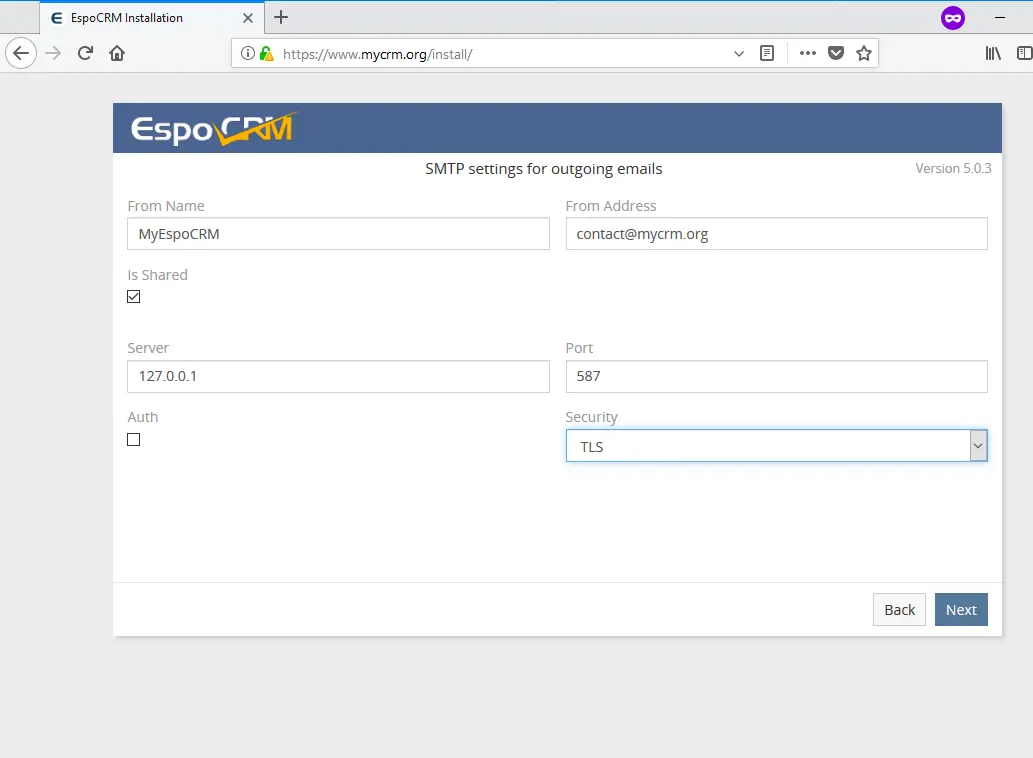Viewport: 1033px width, 758px height.
Task: Close the EspoCRM Installation tab
Action: pos(248,18)
